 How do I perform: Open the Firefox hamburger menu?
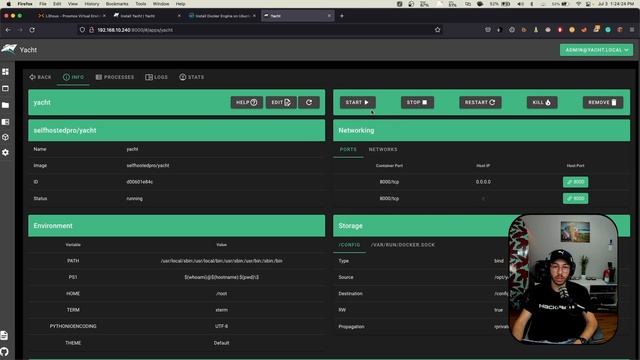pos(632,30)
